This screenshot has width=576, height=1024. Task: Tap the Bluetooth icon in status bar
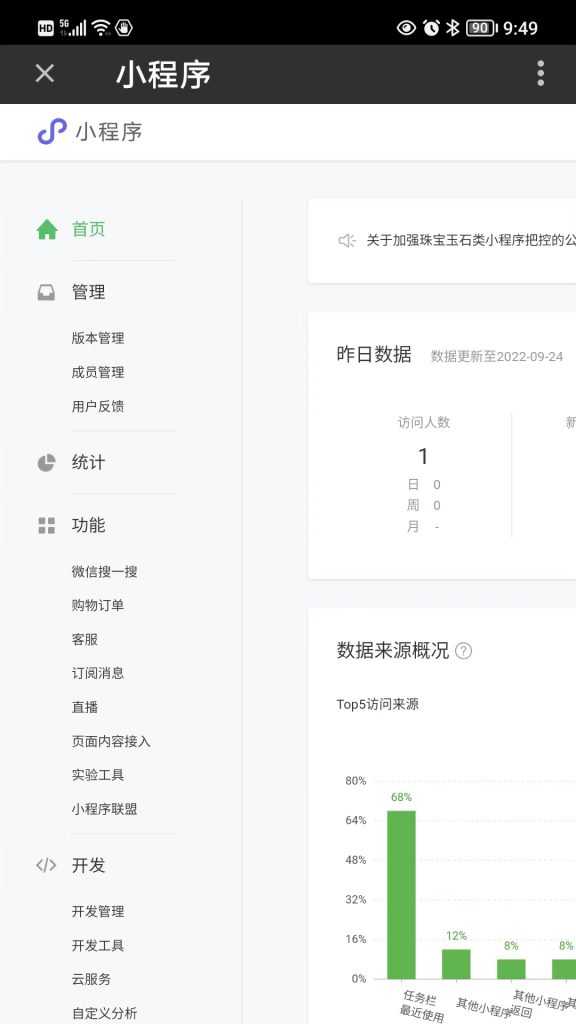[x=453, y=27]
